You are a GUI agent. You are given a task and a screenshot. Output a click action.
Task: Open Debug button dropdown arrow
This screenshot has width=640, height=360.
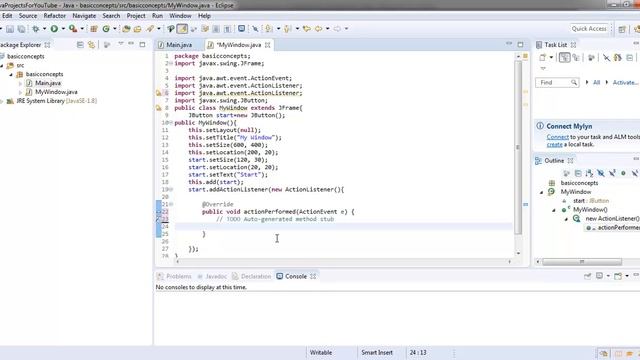pos(44,29)
